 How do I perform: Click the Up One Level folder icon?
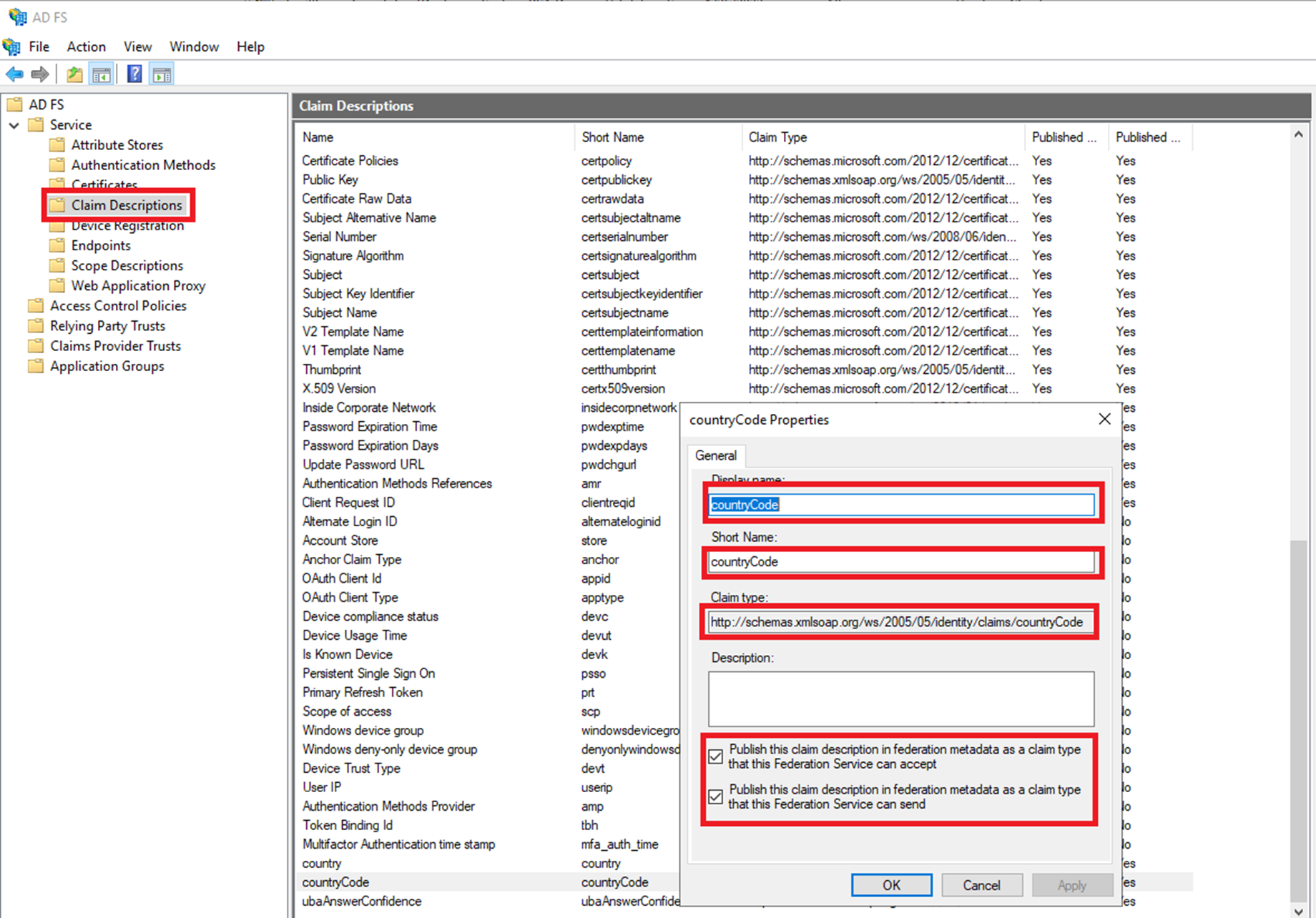74,74
